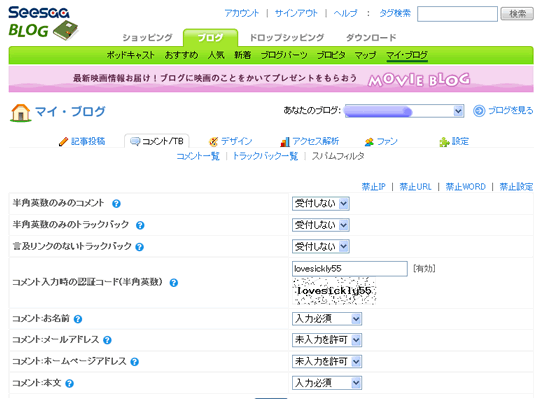Viewport: 540px width, 399px height.
Task: Open dropdown for 半角英数のみのトラックバック
Action: click(x=321, y=225)
